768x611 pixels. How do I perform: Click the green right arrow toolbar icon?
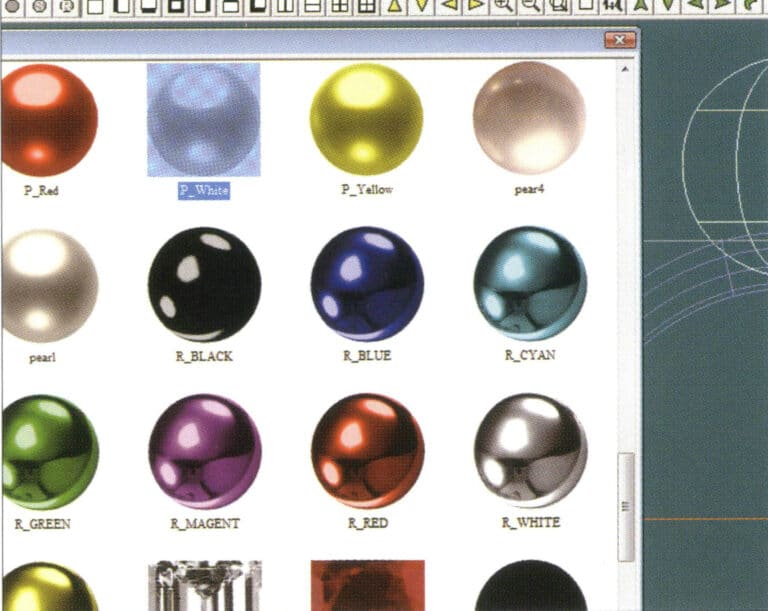click(722, 5)
